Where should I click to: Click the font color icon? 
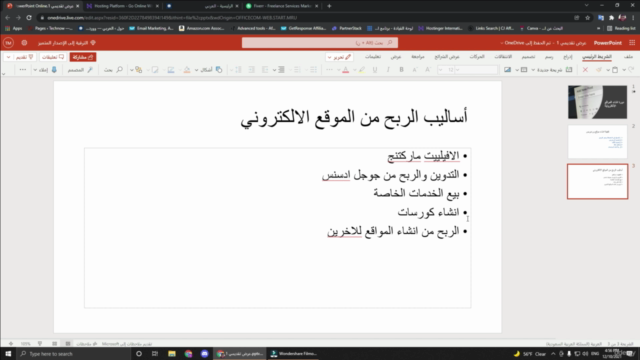tap(346, 70)
